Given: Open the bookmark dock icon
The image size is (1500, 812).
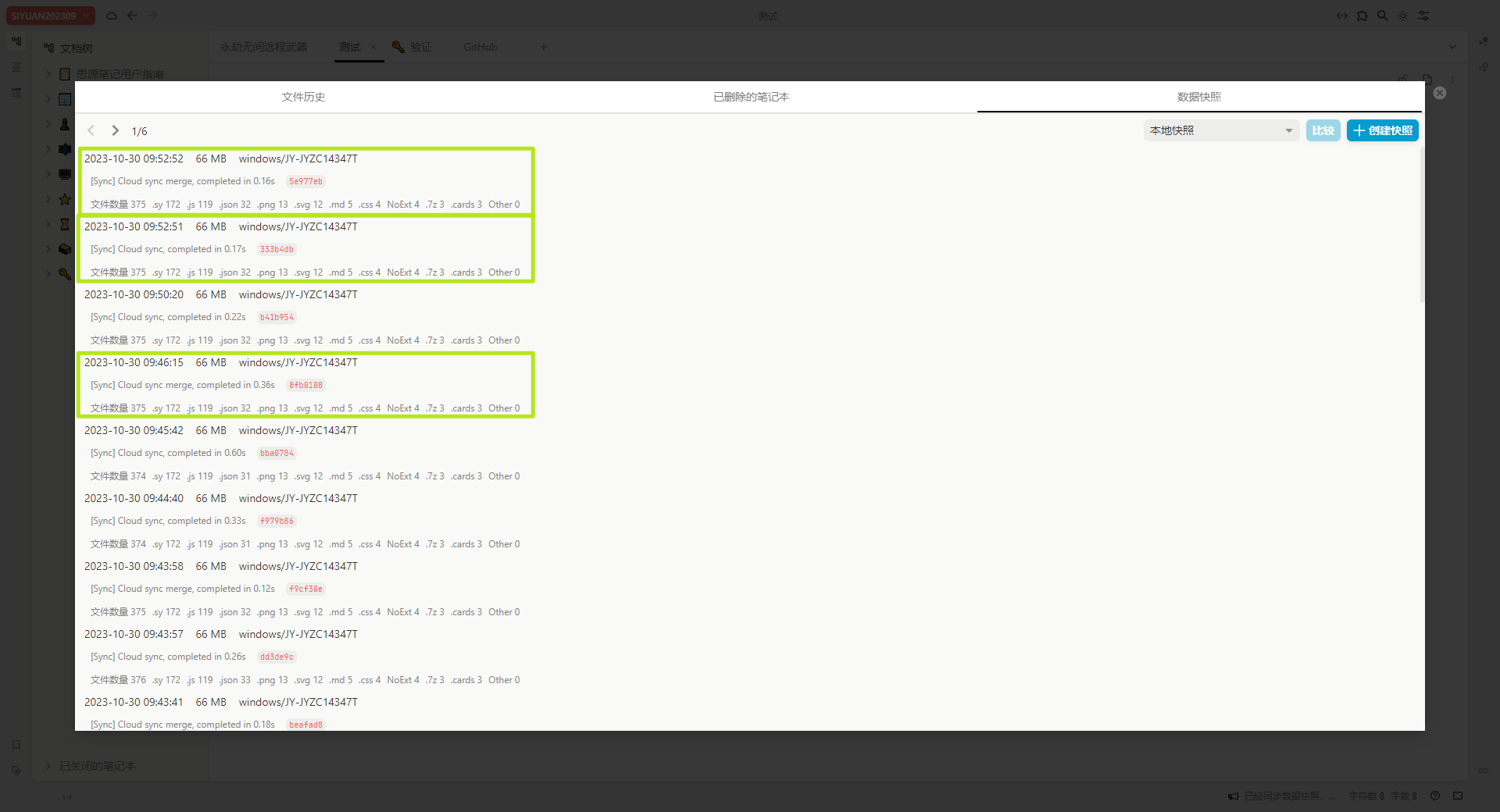Looking at the screenshot, I should 16,745.
